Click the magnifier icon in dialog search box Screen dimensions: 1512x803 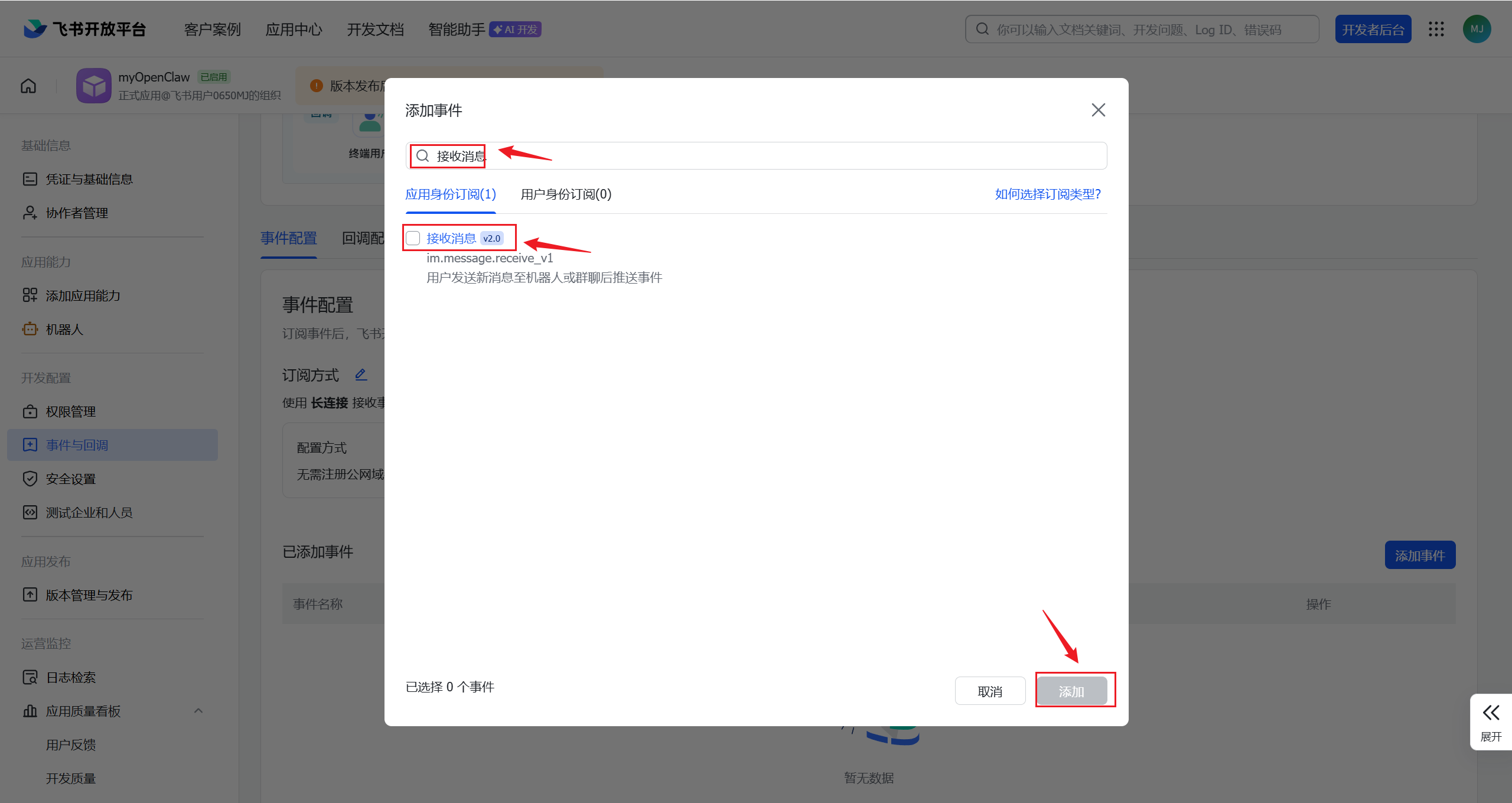422,156
